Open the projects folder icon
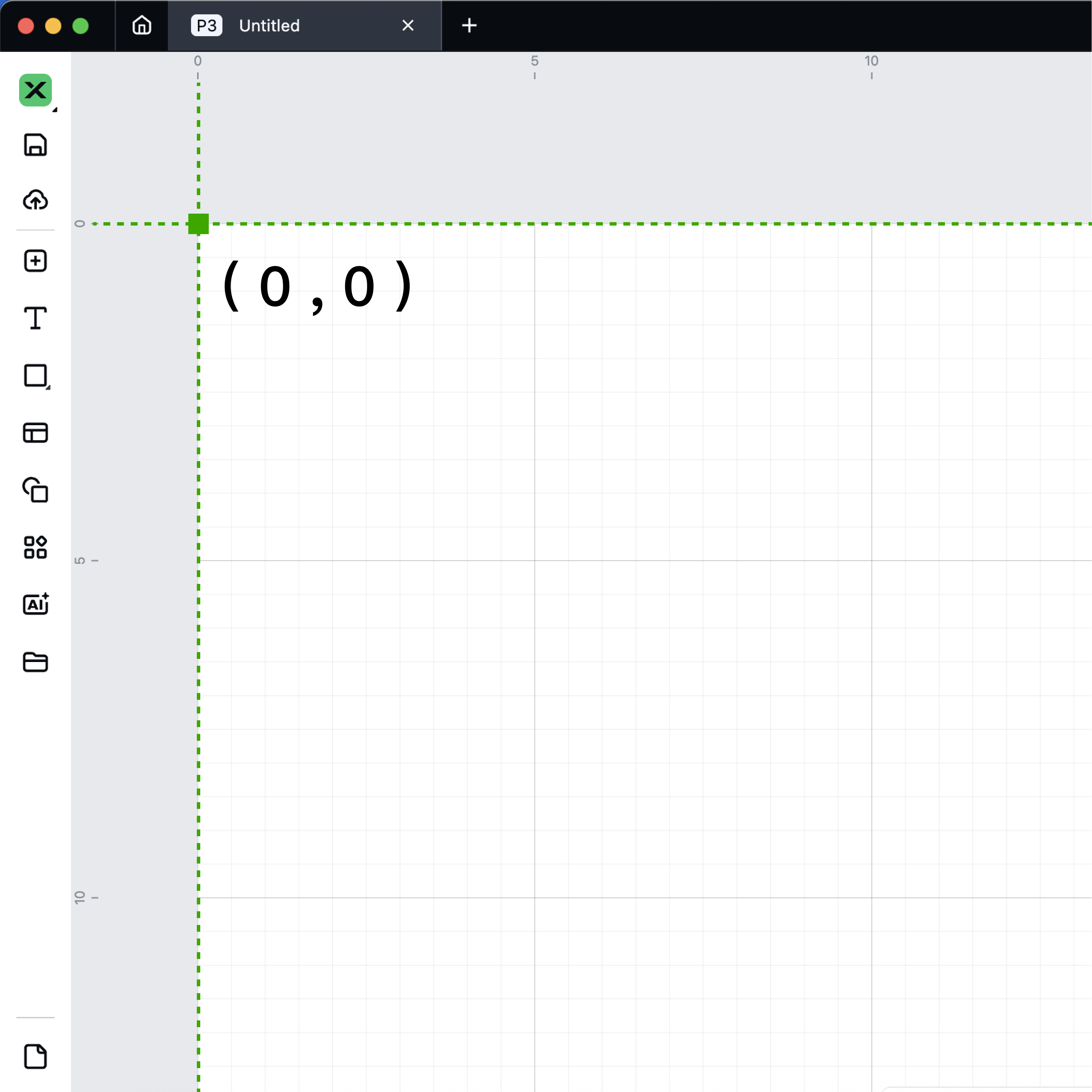Viewport: 1092px width, 1092px height. tap(35, 662)
